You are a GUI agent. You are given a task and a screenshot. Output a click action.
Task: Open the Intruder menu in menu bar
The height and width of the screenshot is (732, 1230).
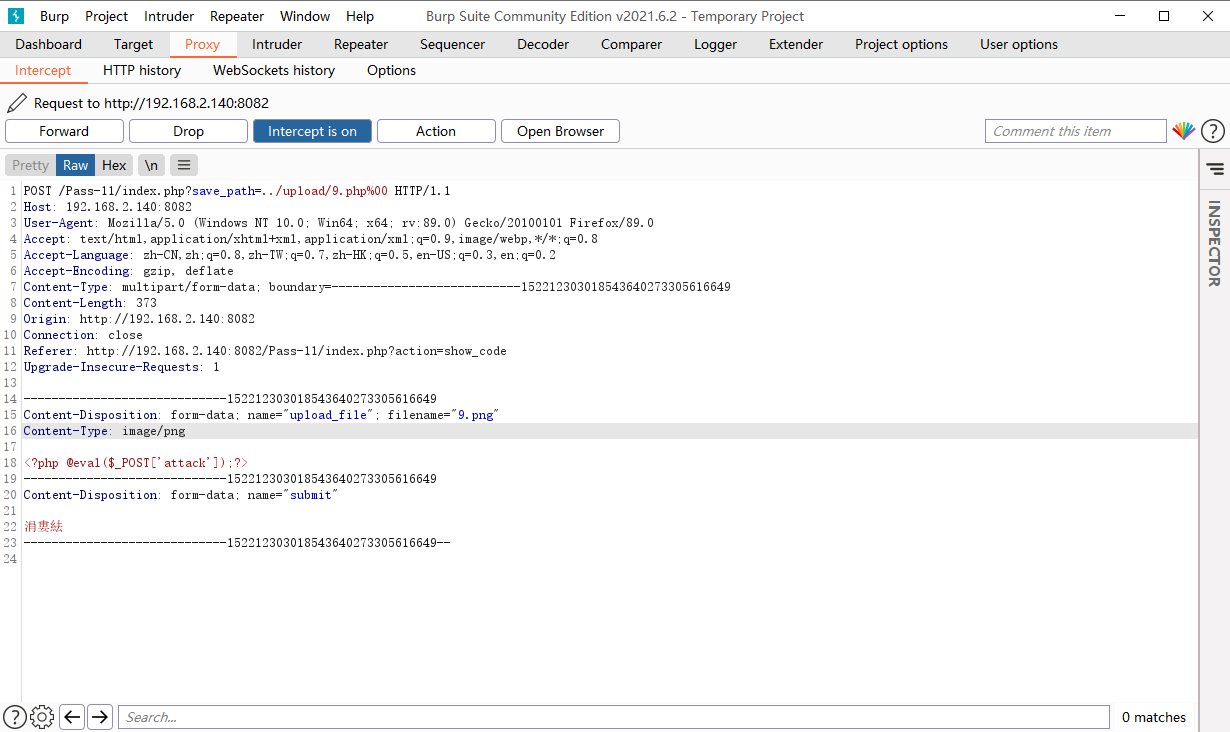coord(169,16)
